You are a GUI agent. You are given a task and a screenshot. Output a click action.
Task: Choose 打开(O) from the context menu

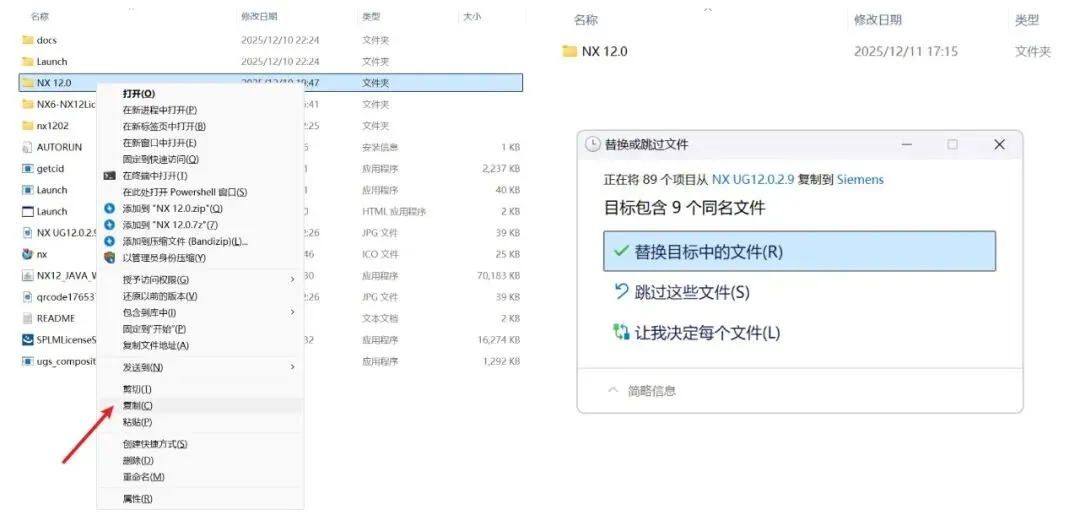[x=139, y=94]
